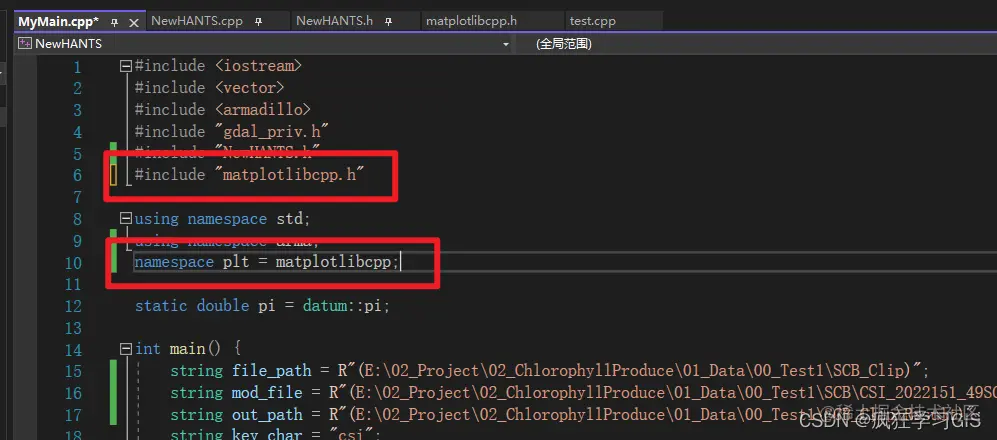
Task: Collapse the main function at line 14
Action: (126, 348)
